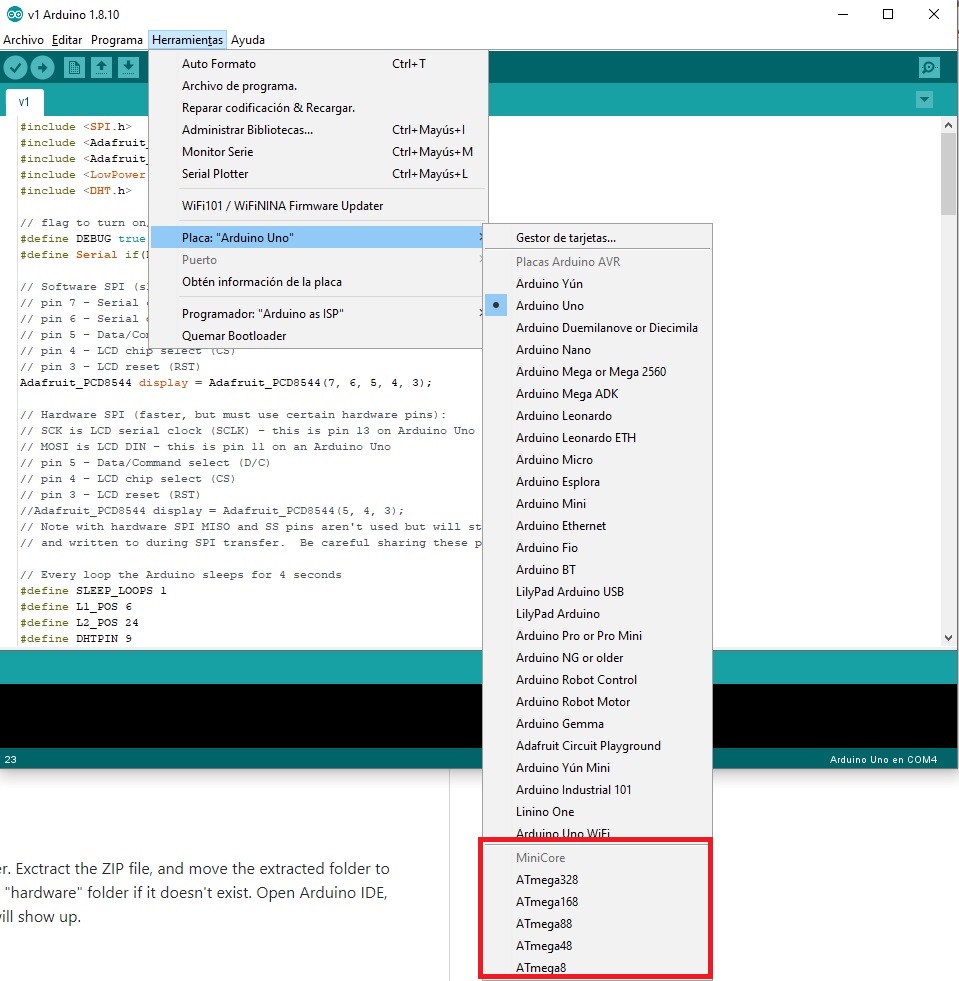Select LilyPad Arduino USB
Screen dimensions: 959x981
[x=598, y=591]
